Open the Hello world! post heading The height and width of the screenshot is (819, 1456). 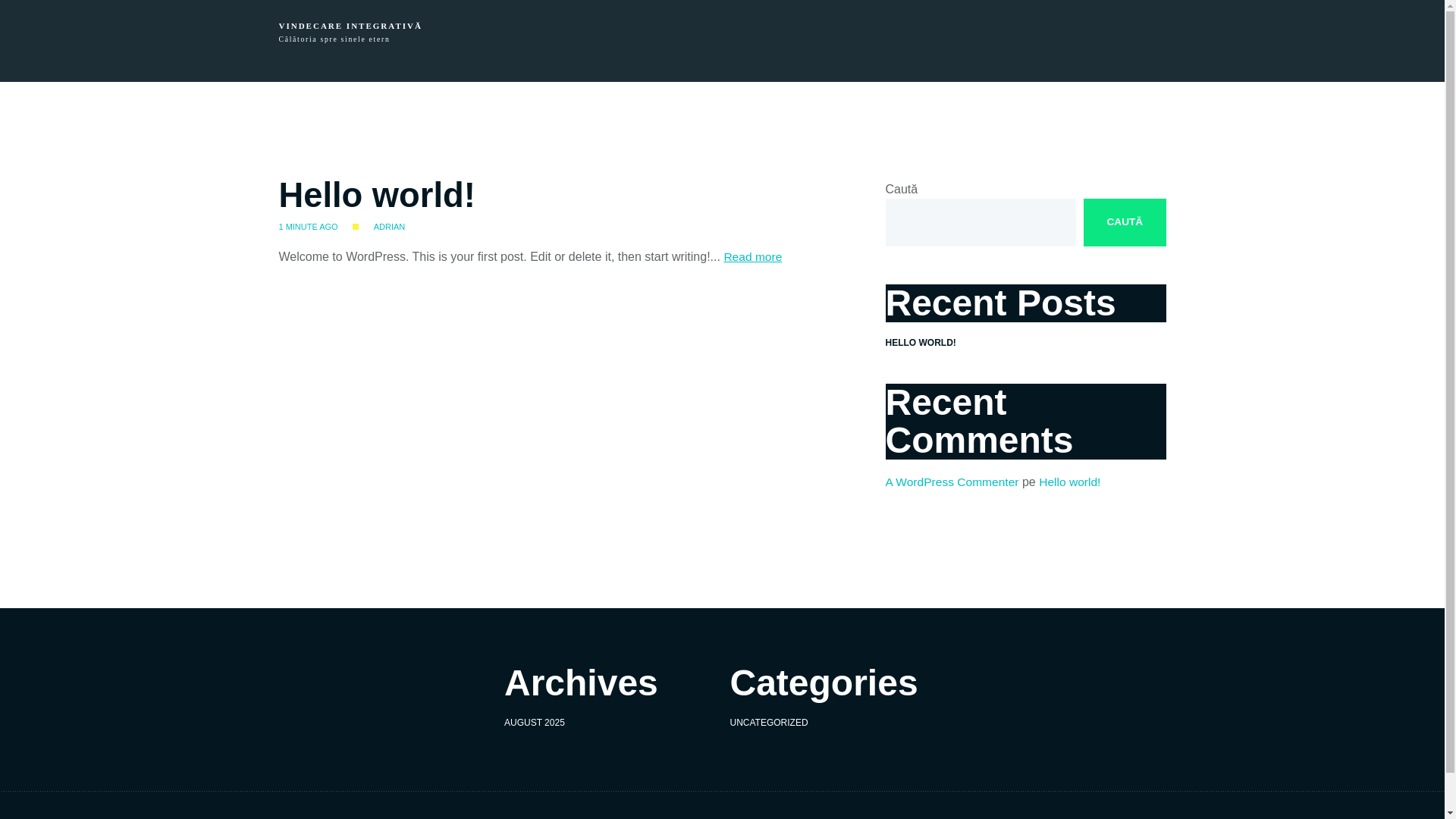(x=377, y=195)
